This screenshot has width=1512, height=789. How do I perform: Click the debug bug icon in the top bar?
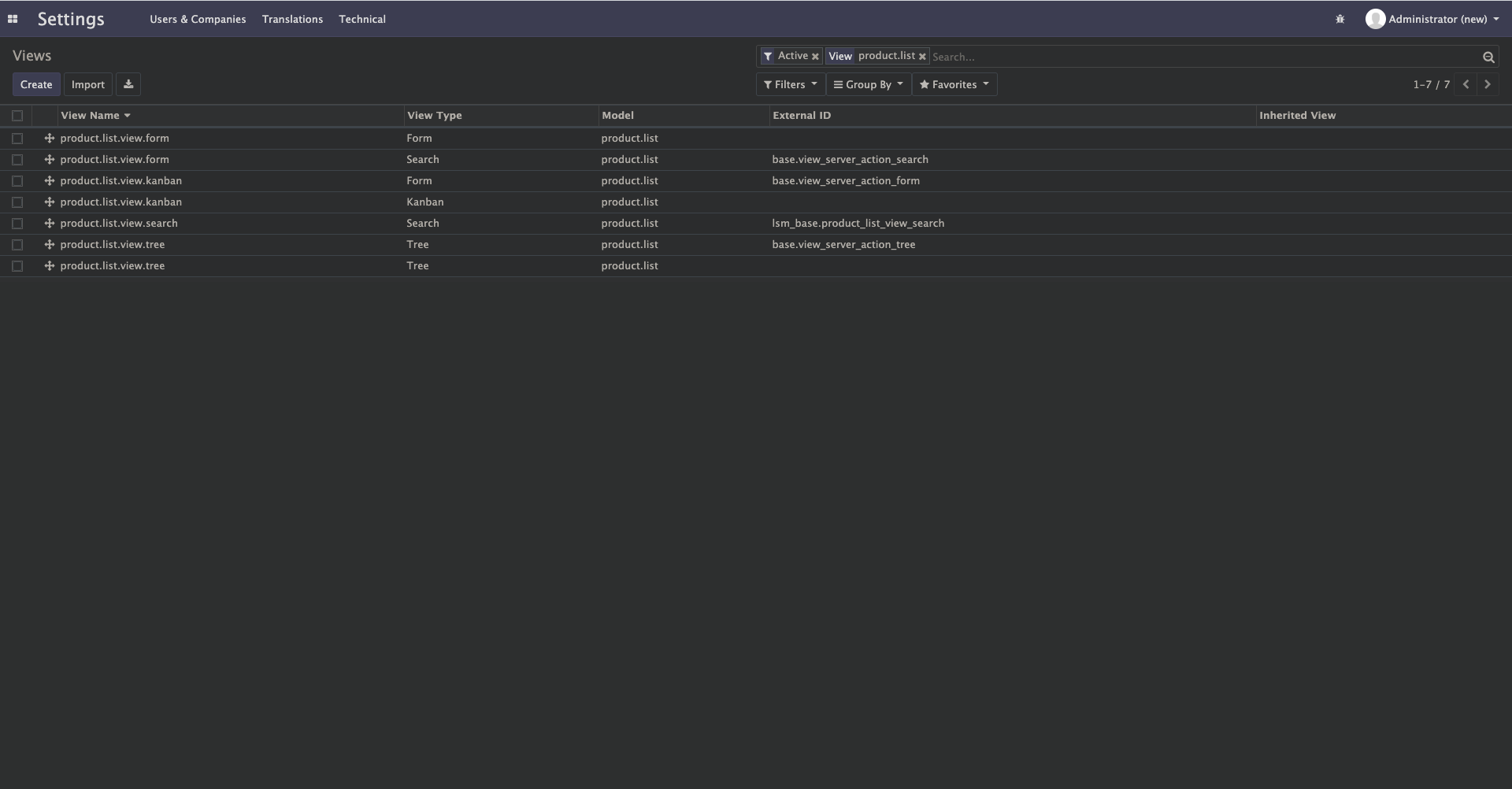1341,18
